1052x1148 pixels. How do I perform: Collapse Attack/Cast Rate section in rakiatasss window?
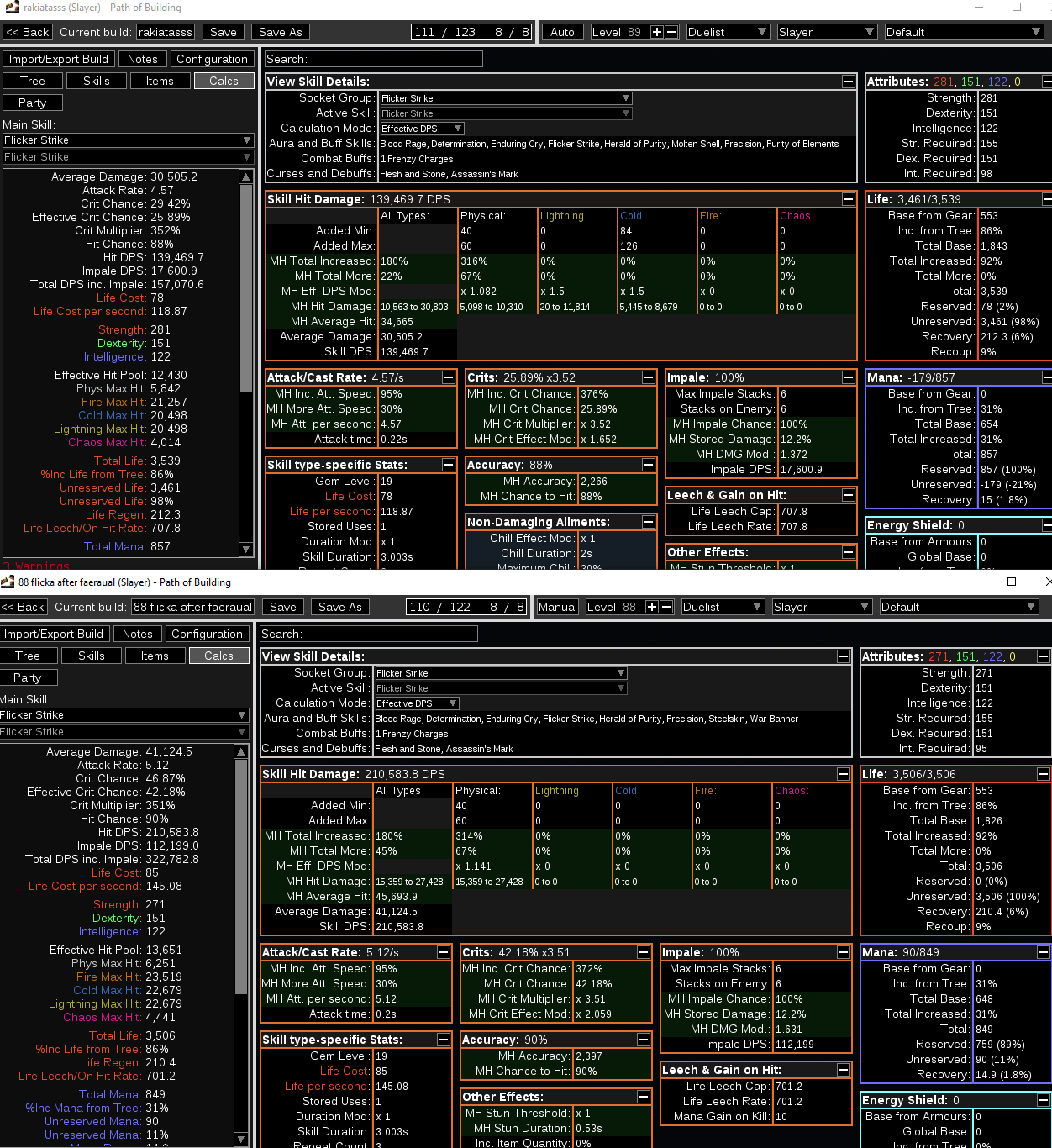(x=449, y=377)
